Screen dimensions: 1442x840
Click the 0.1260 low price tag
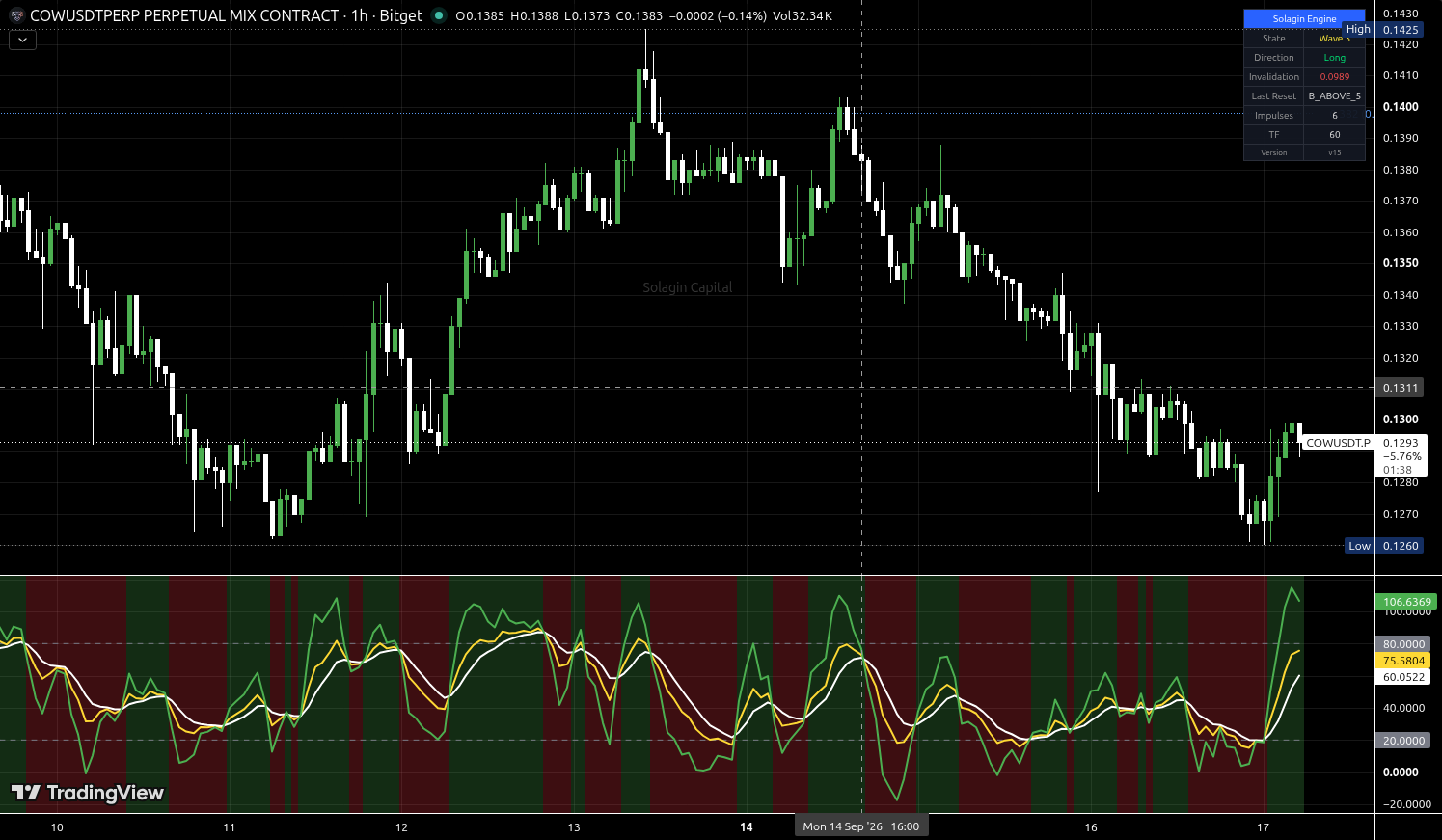coord(1401,546)
